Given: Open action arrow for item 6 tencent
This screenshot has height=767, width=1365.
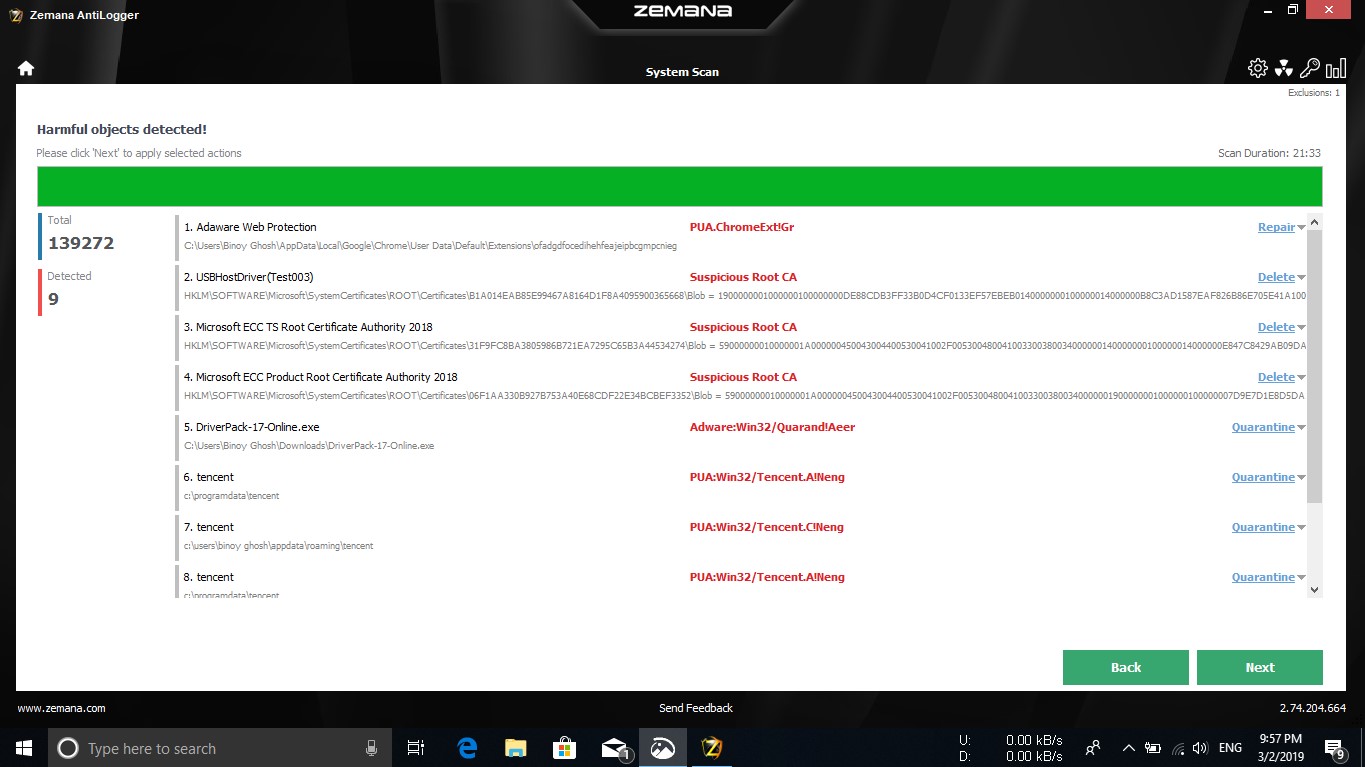Looking at the screenshot, I should [1302, 478].
